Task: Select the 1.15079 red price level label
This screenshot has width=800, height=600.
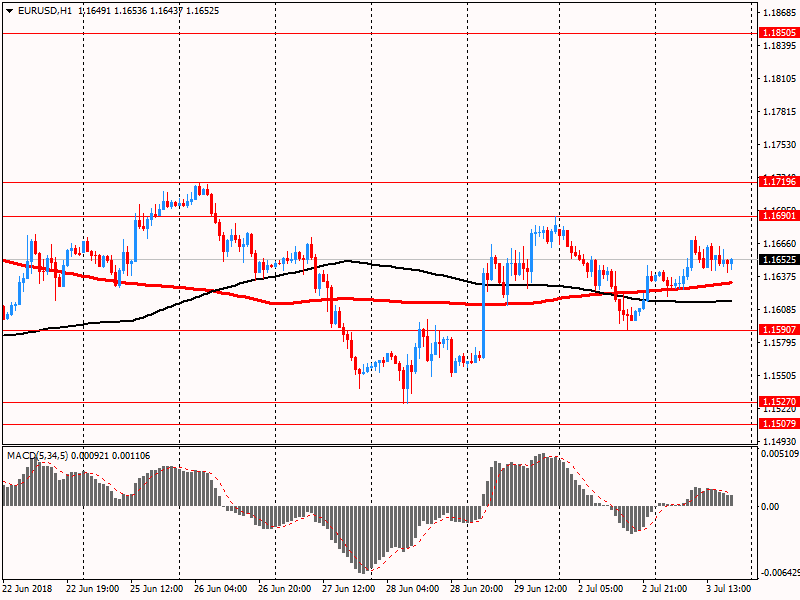Action: pyautogui.click(x=779, y=423)
